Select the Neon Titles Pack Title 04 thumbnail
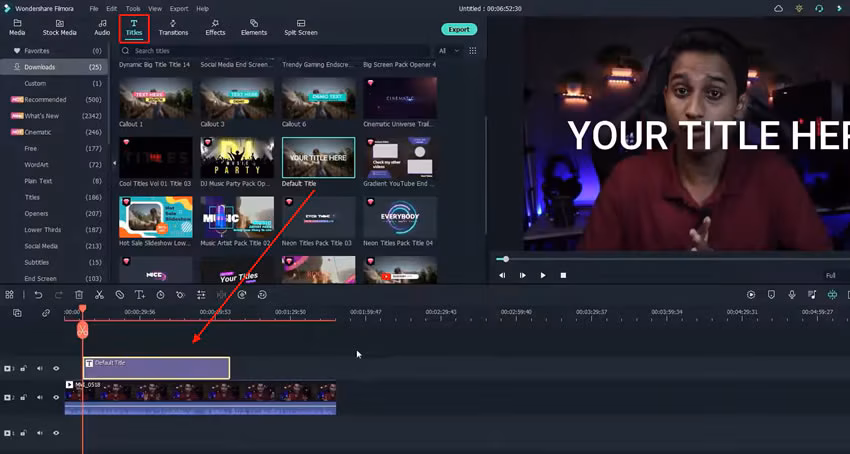 click(x=400, y=217)
